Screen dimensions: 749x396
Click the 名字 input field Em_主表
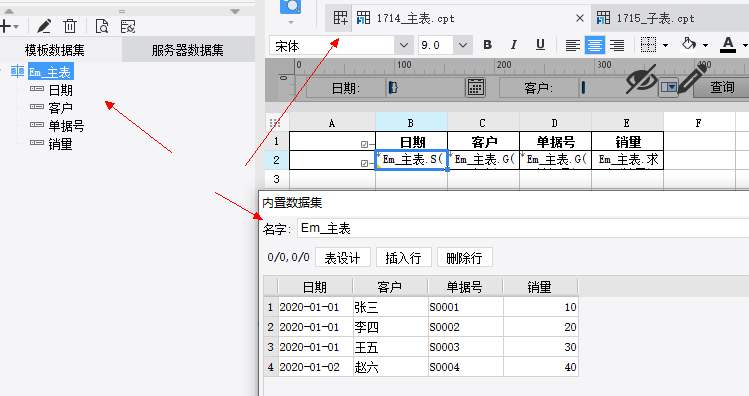523,228
